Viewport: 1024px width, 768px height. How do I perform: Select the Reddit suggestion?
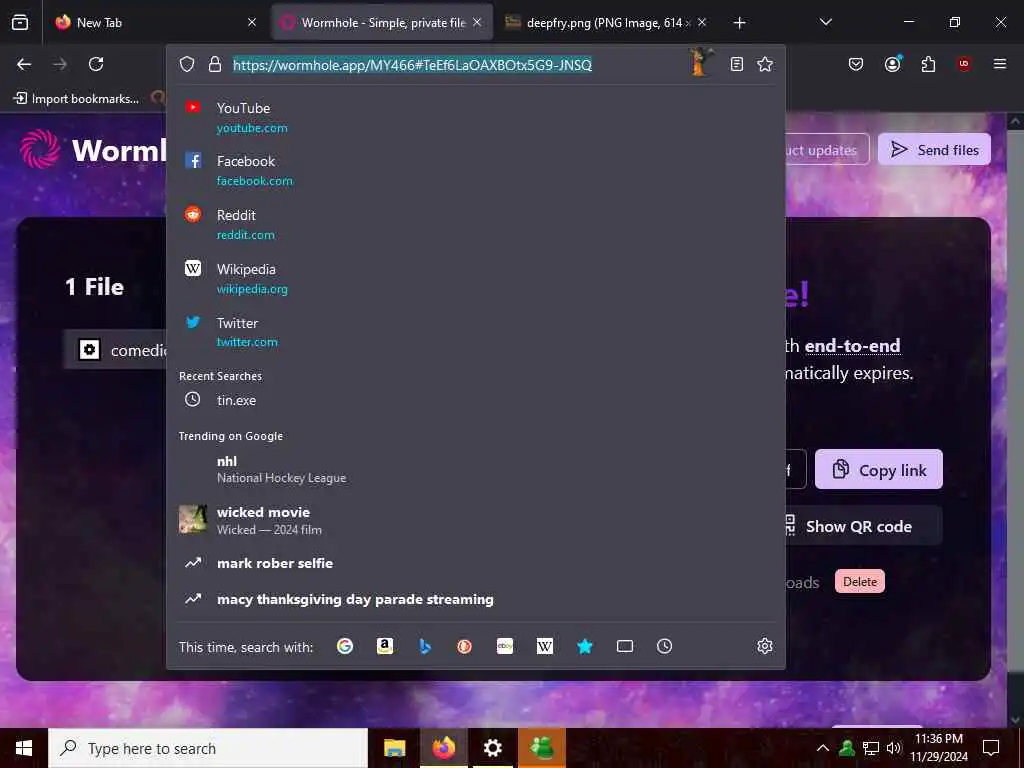point(475,225)
